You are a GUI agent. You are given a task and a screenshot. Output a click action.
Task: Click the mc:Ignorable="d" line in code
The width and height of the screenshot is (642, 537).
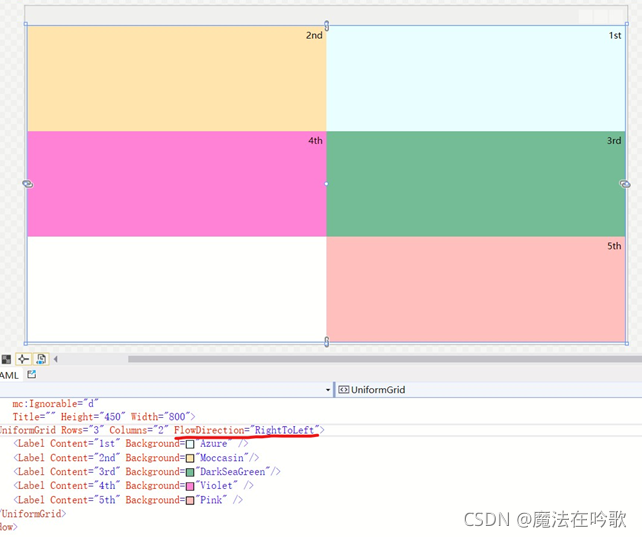pos(55,404)
